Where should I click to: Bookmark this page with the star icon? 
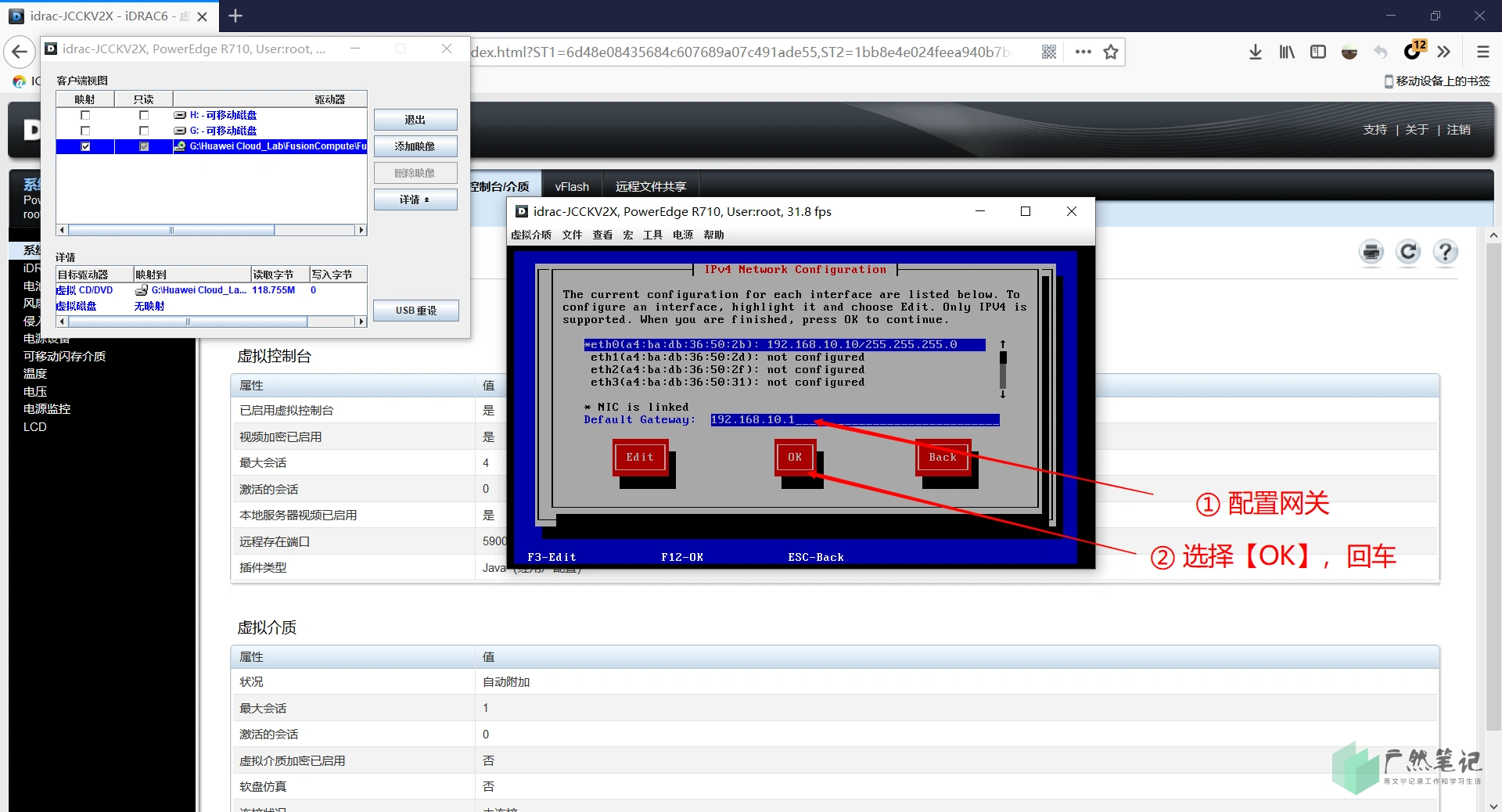coord(1111,52)
